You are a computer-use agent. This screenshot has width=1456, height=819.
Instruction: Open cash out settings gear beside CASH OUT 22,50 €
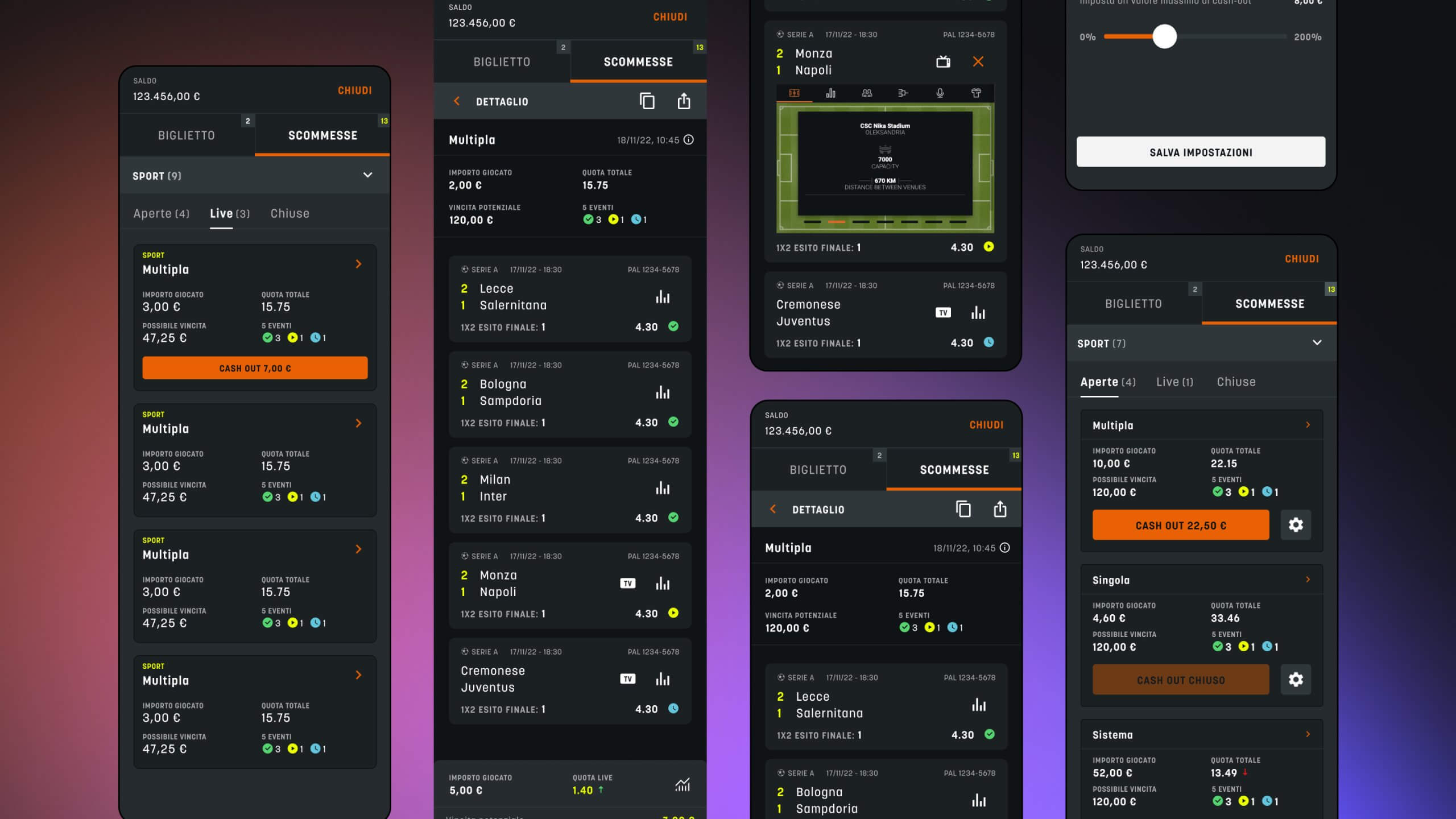click(1296, 524)
